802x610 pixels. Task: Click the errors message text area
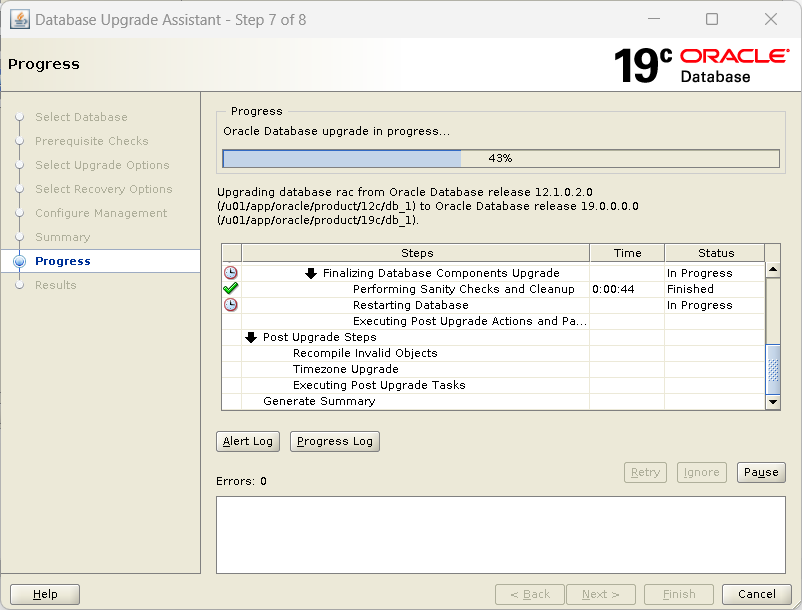coord(501,535)
